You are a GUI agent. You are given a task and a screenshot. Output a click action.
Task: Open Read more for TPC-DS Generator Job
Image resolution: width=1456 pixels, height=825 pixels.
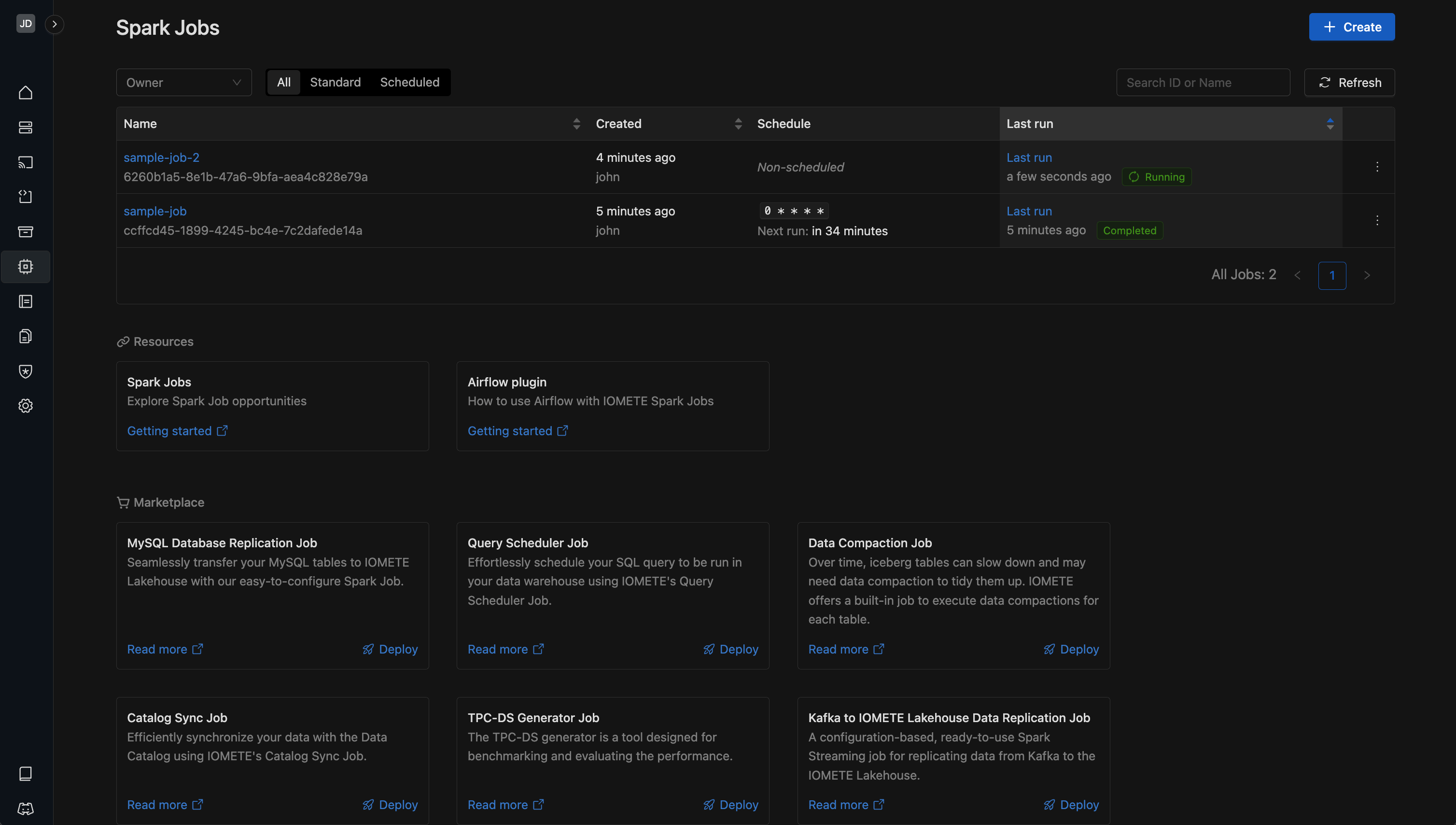(x=506, y=805)
